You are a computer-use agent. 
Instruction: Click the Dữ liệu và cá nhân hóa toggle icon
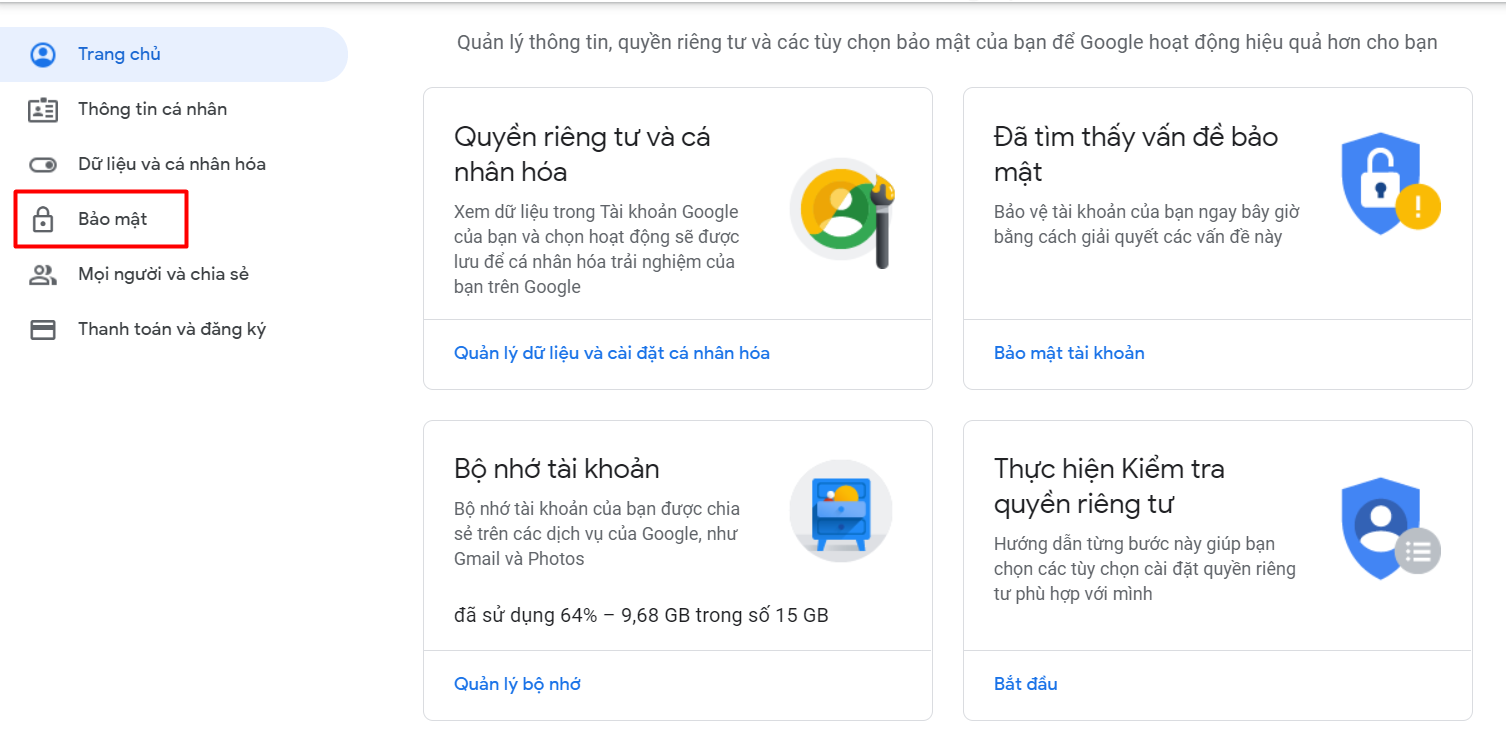point(43,165)
